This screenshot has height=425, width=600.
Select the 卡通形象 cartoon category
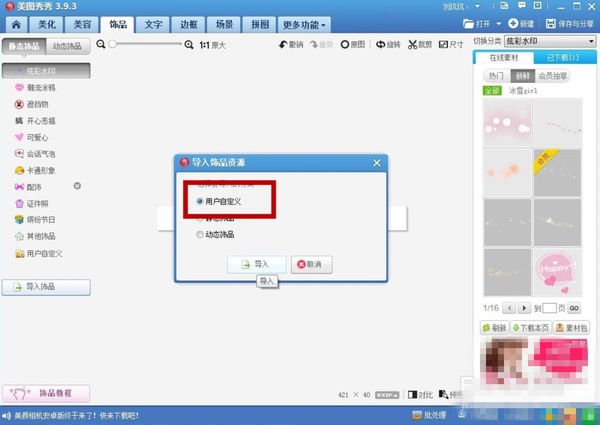point(35,170)
